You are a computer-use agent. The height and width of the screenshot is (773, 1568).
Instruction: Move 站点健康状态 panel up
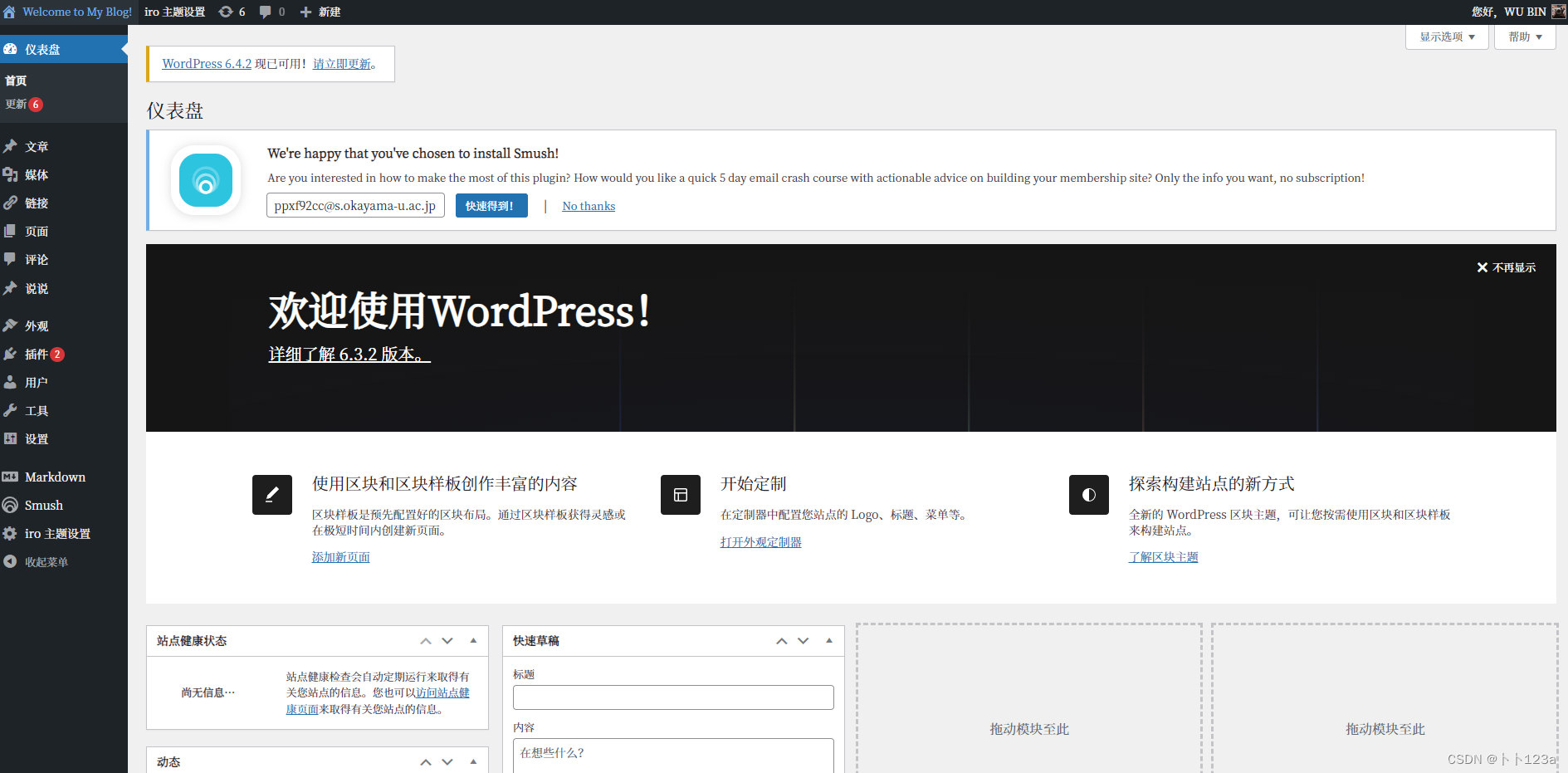pyautogui.click(x=426, y=641)
